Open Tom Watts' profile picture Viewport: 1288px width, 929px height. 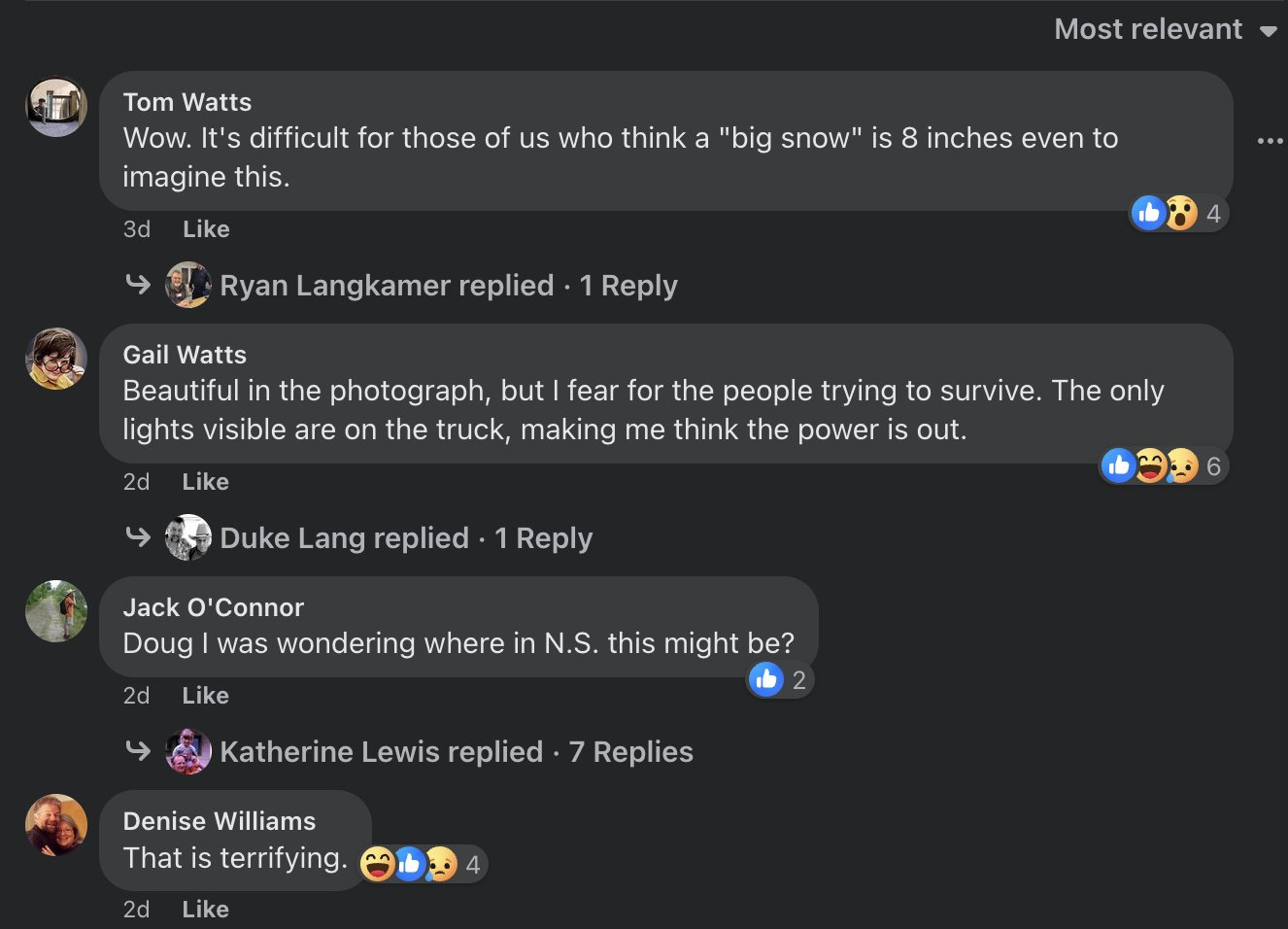(56, 107)
